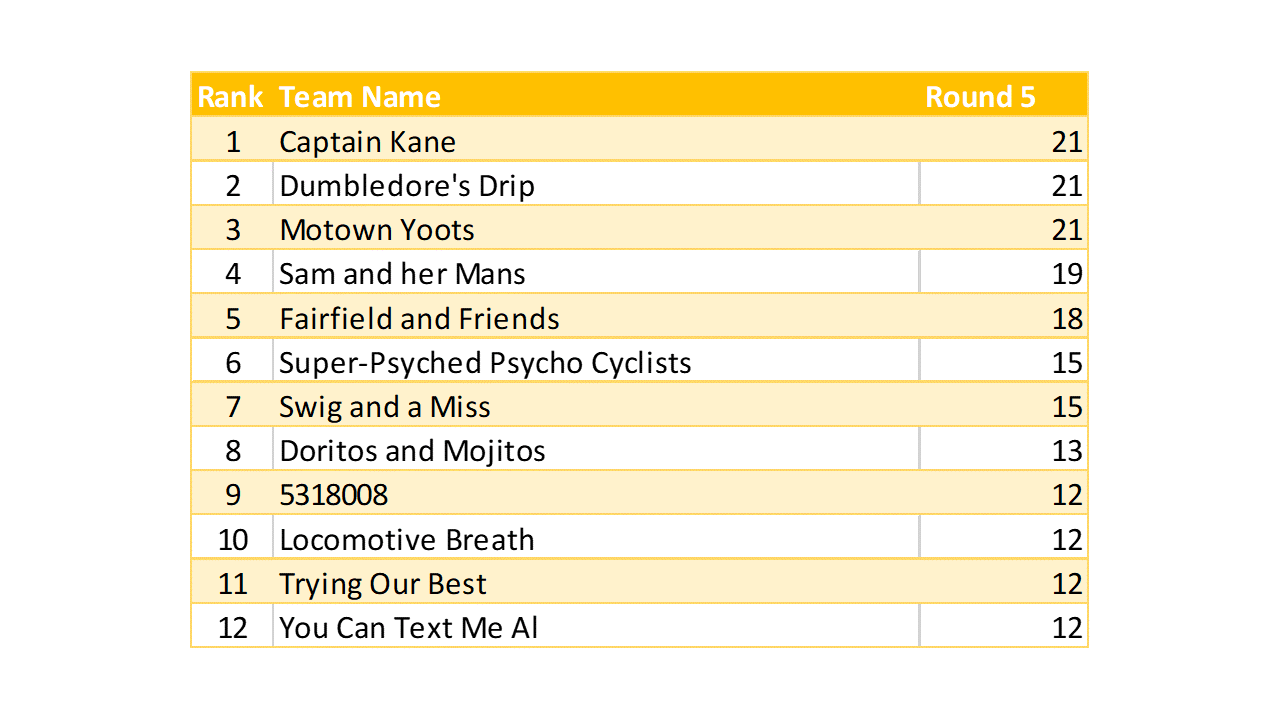Select Doritos and Mojitos score 13
The width and height of the screenshot is (1280, 720).
click(1066, 451)
